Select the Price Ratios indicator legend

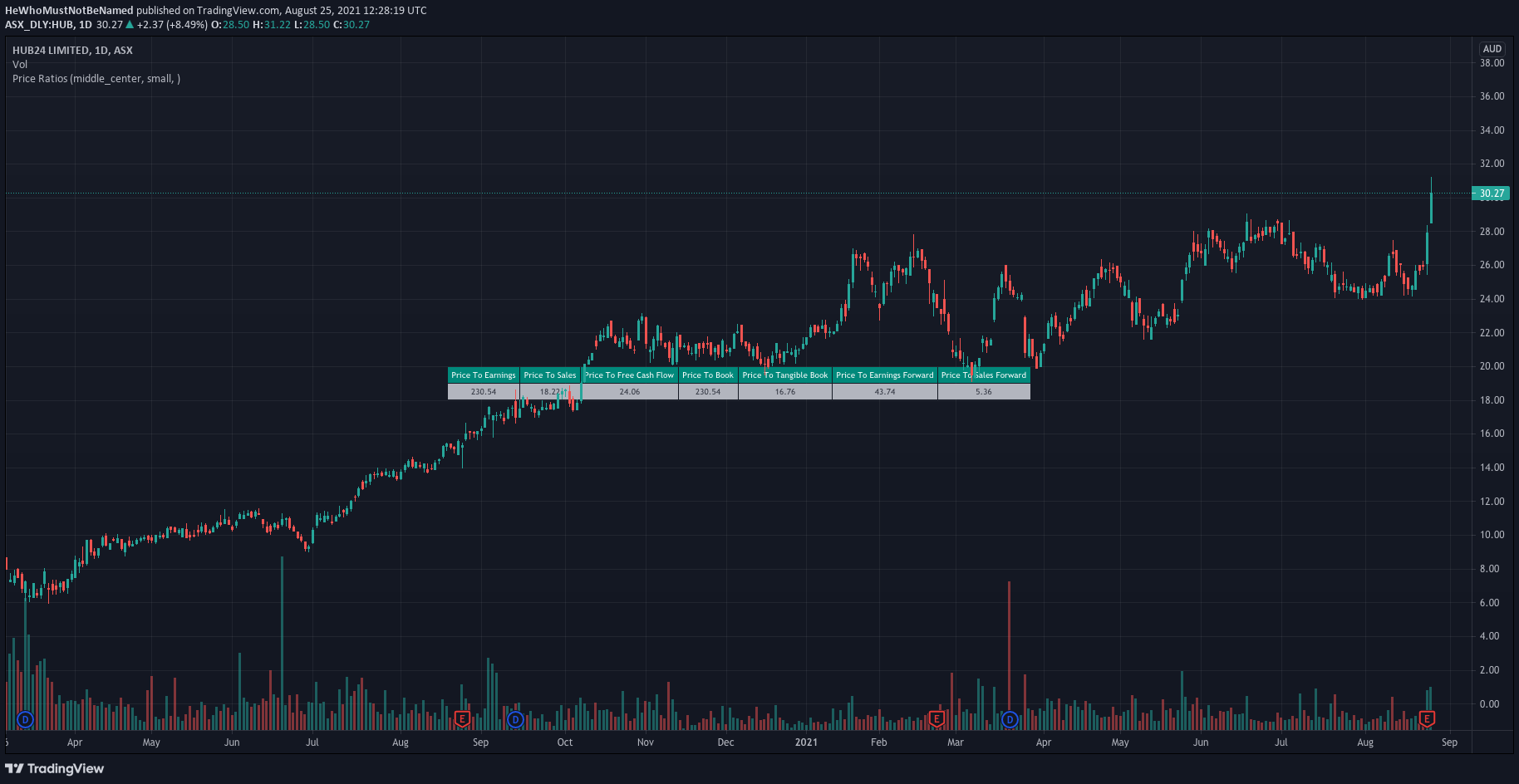96,79
